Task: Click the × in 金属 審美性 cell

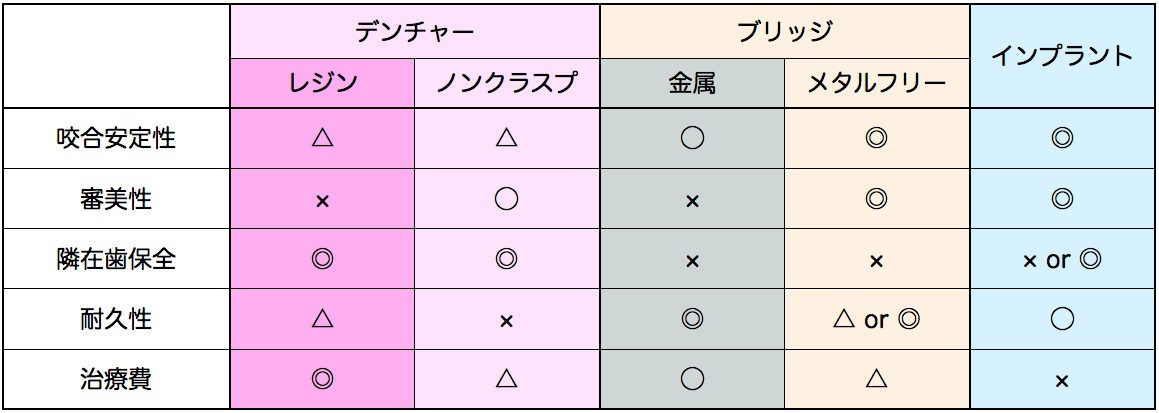Action: tap(692, 200)
